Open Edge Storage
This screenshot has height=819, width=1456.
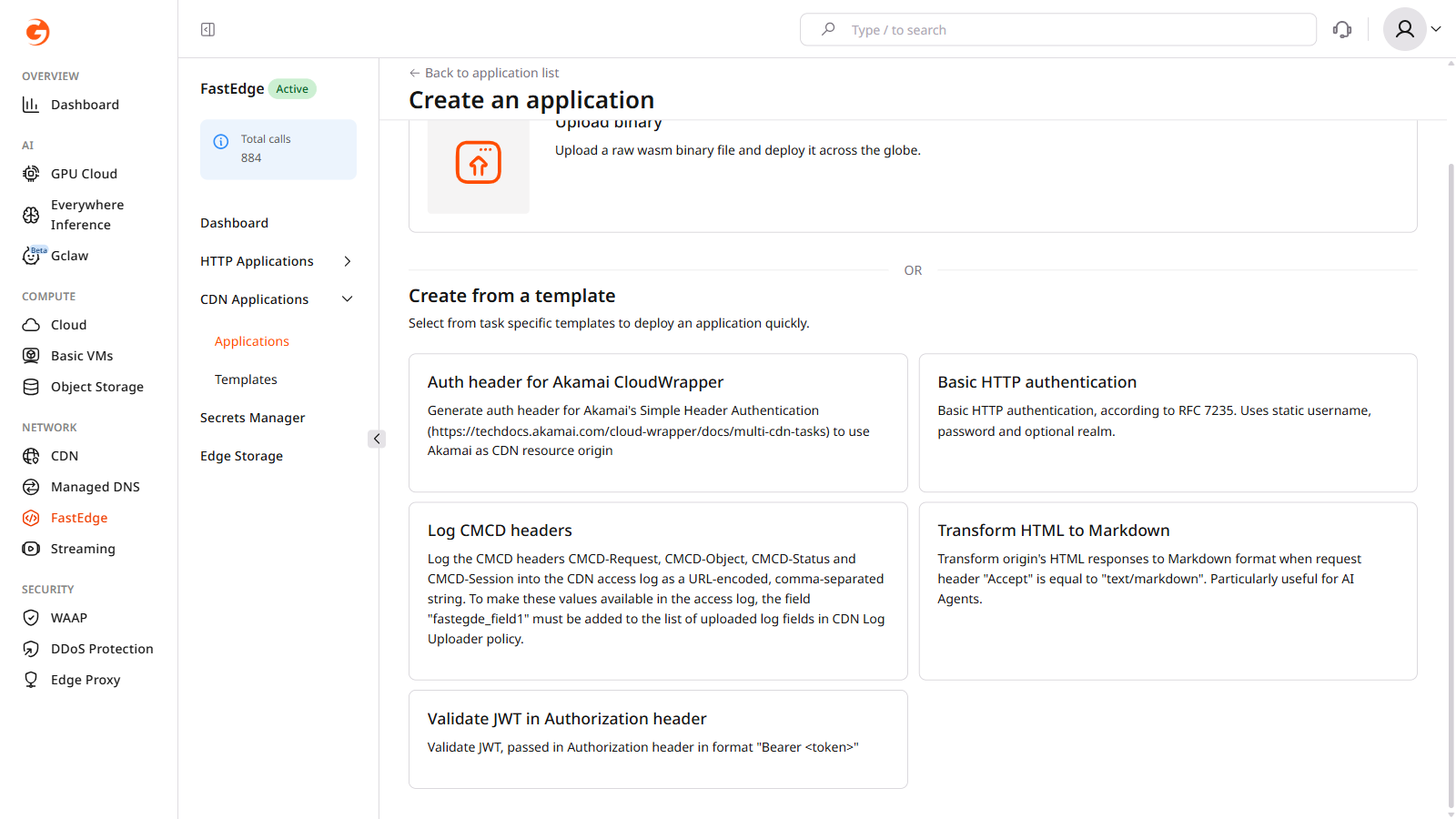point(241,456)
